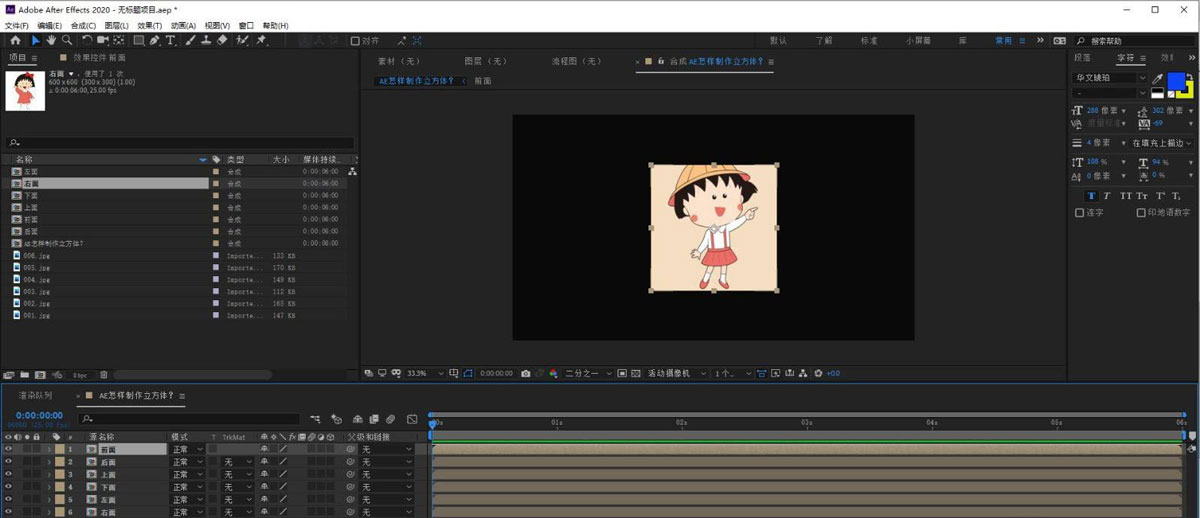Hide layer 5 左面 with eye toggle
This screenshot has height=518, width=1200.
9,499
